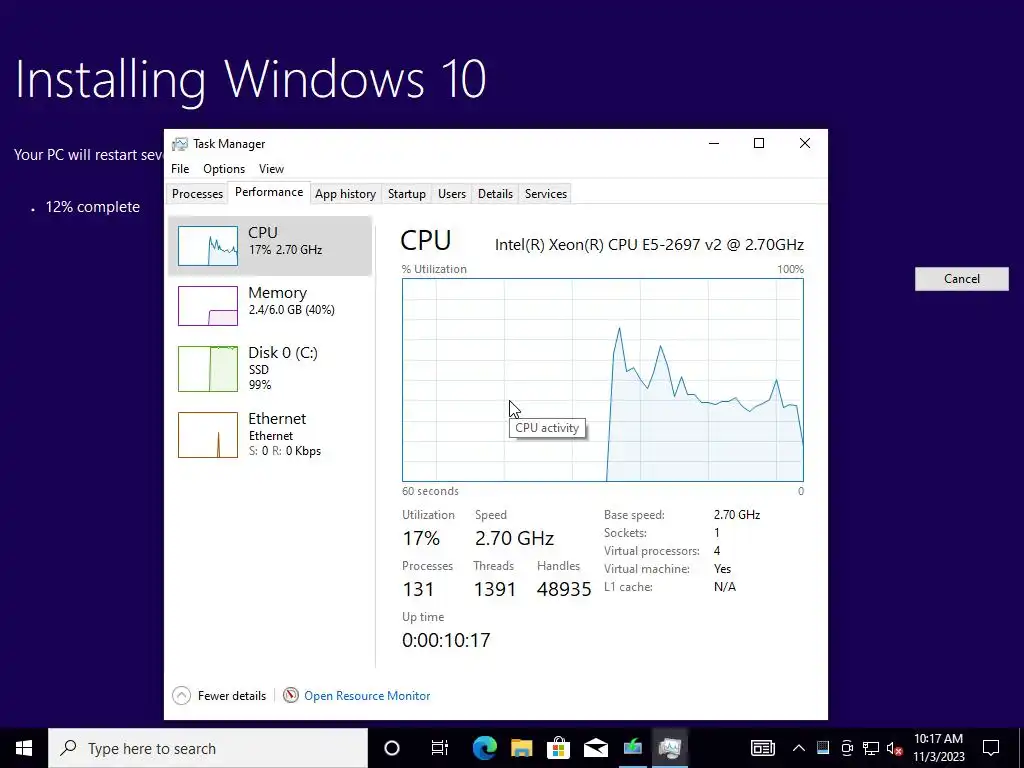Click the Task Manager taskbar icon
The width and height of the screenshot is (1024, 768).
tap(670, 748)
